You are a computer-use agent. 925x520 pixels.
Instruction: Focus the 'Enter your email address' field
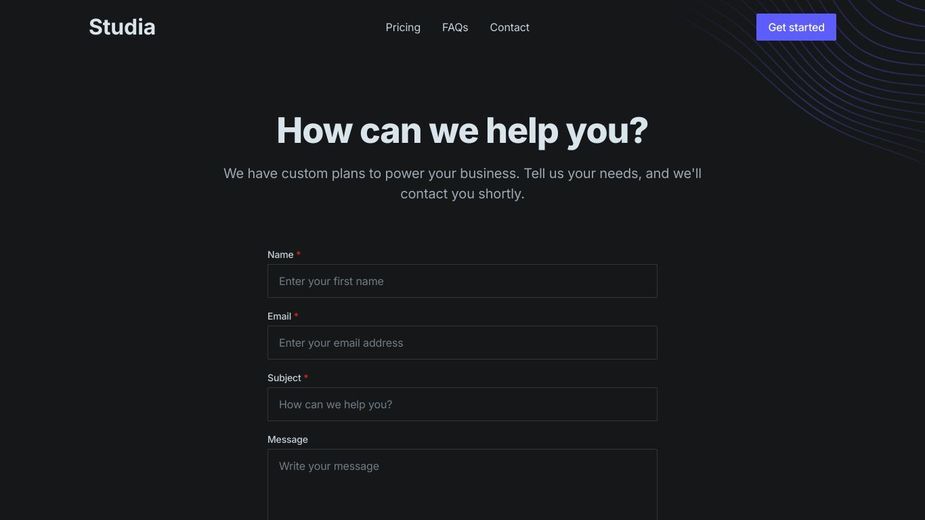(462, 343)
